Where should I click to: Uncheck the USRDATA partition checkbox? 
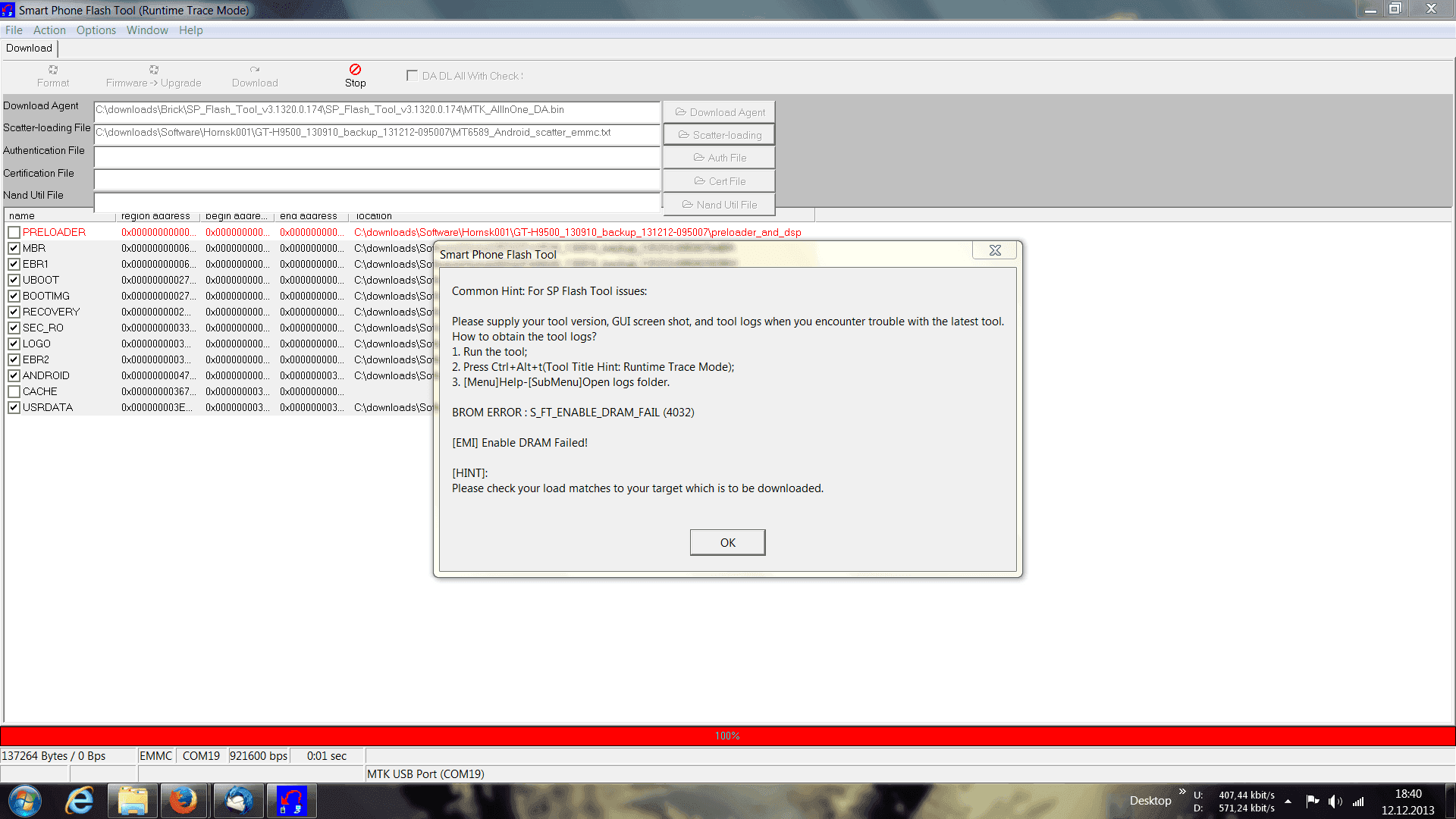(14, 407)
